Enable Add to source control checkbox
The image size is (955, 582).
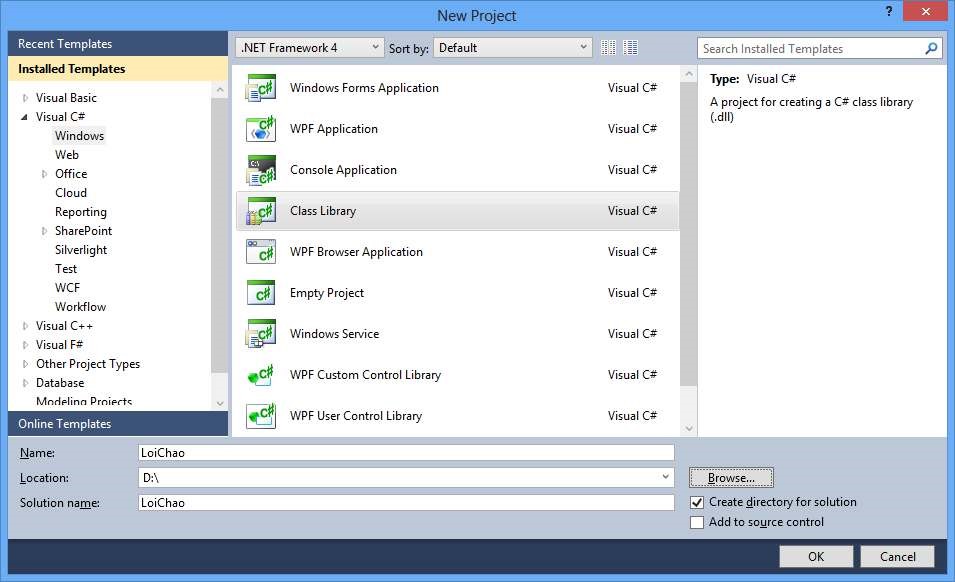click(x=698, y=522)
